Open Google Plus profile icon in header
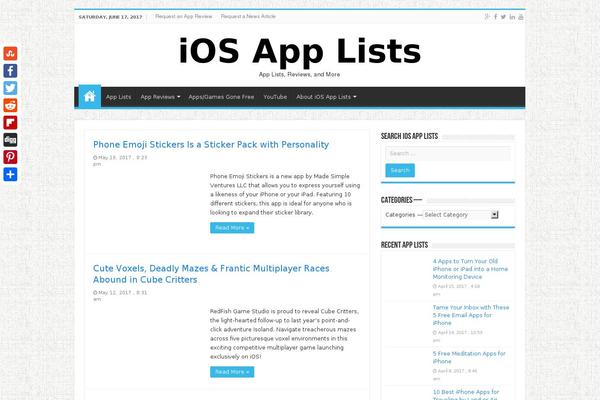This screenshot has height=400, width=600. point(487,16)
